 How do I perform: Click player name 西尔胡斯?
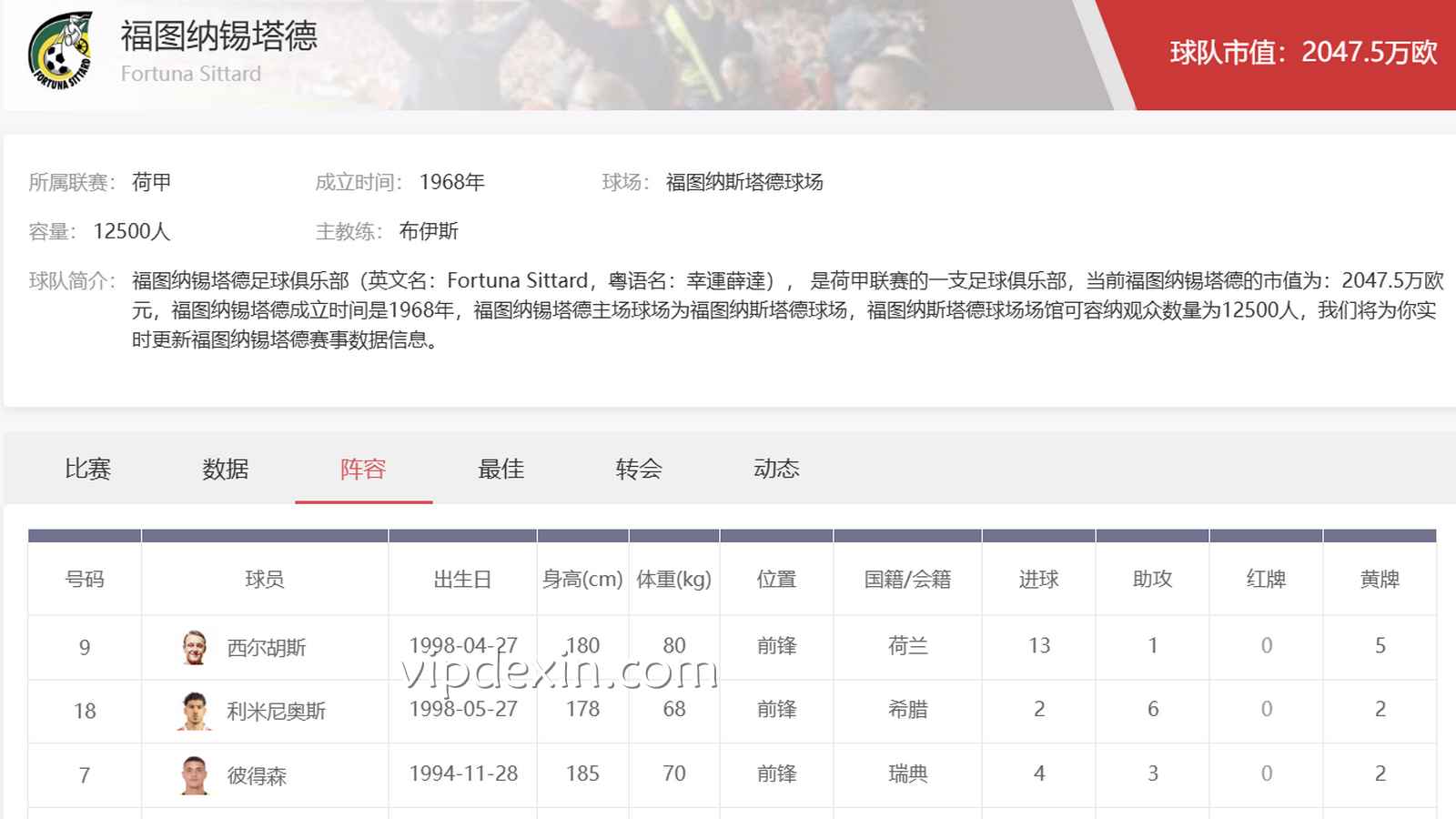point(267,648)
